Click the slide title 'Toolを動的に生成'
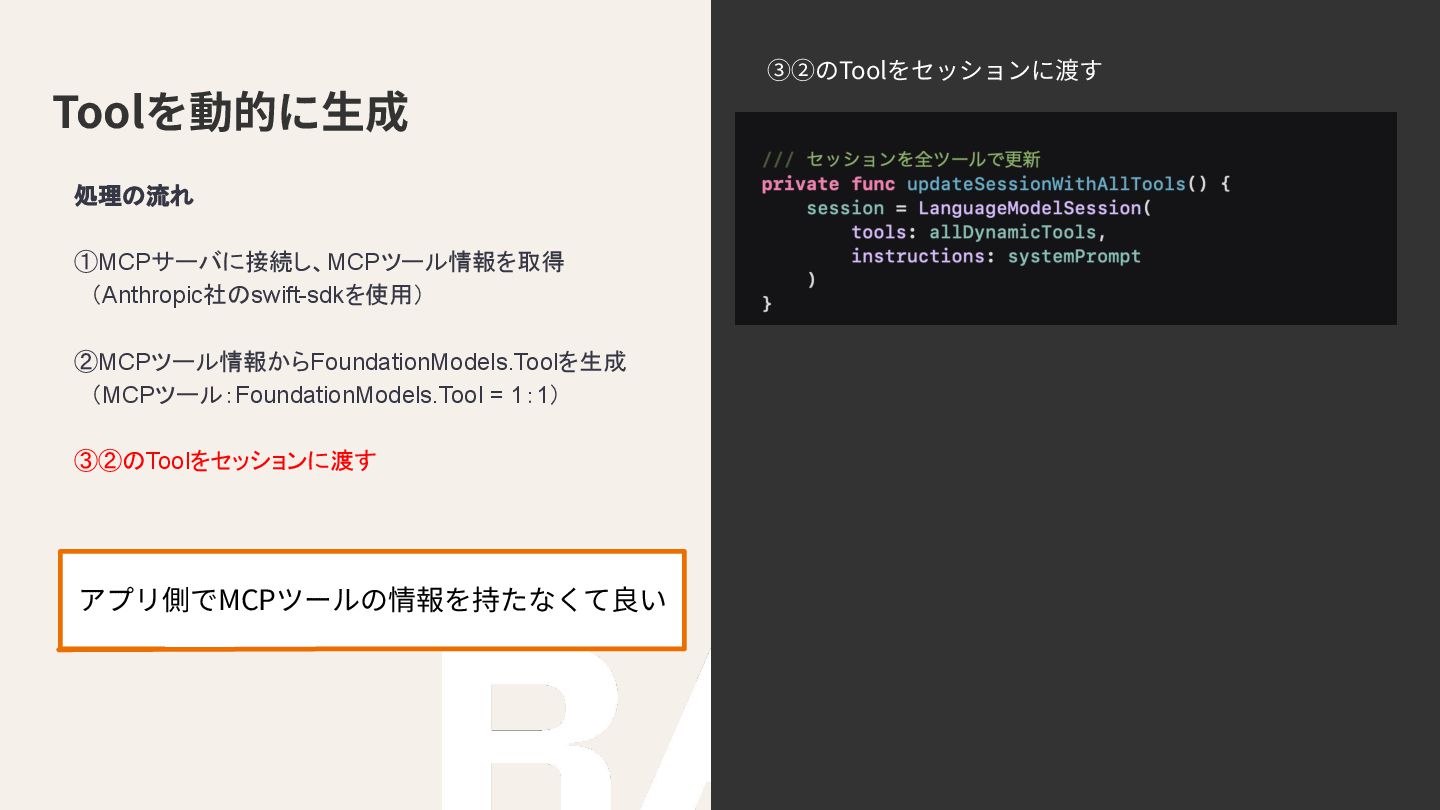Screen dimensions: 1440x810 click(230, 112)
